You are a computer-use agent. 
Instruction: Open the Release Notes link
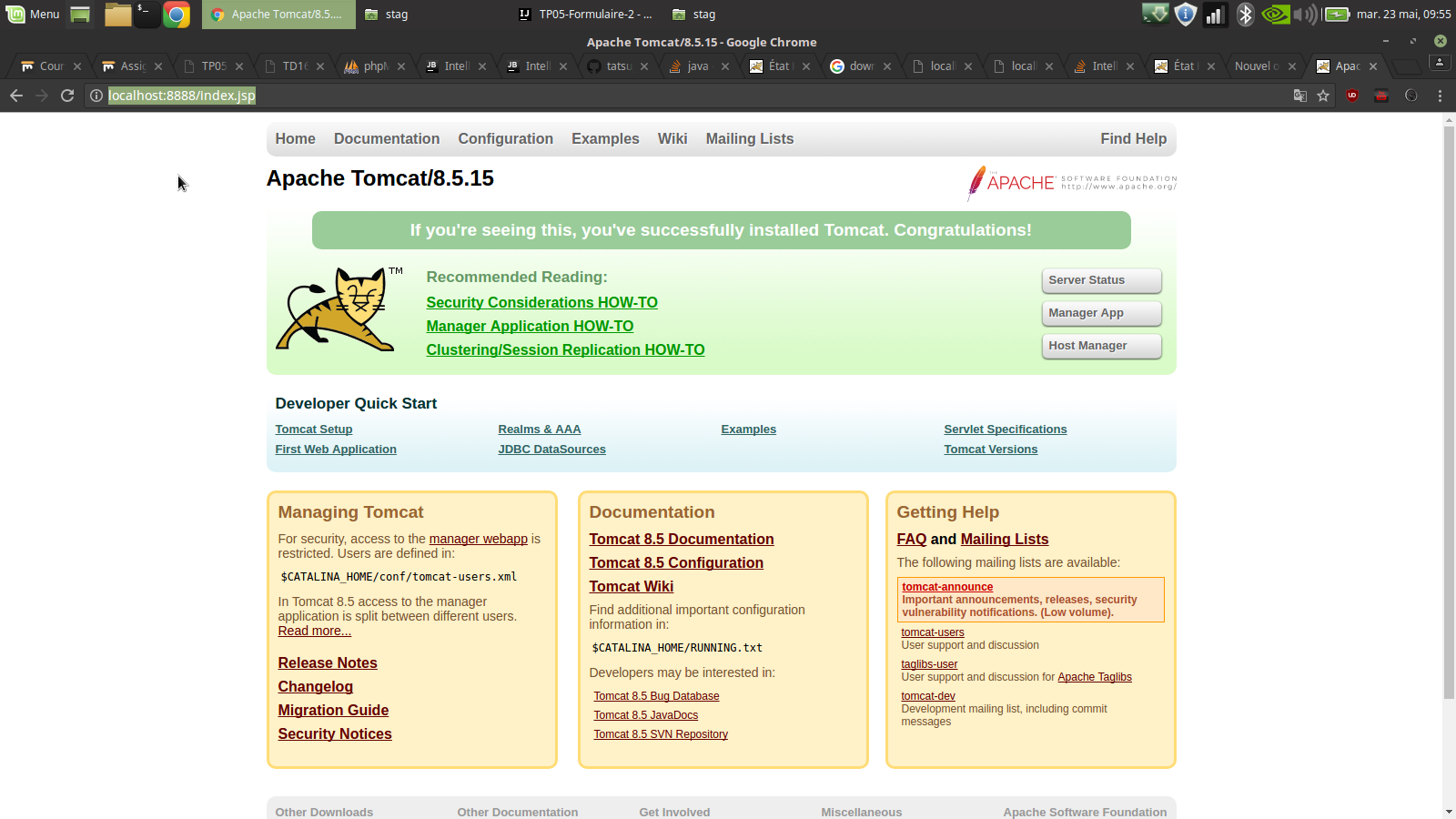[328, 663]
